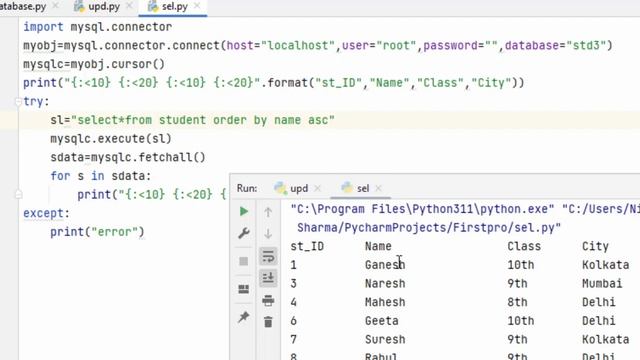Click "Geeta" in the console output
640x360 pixels.
382,321
